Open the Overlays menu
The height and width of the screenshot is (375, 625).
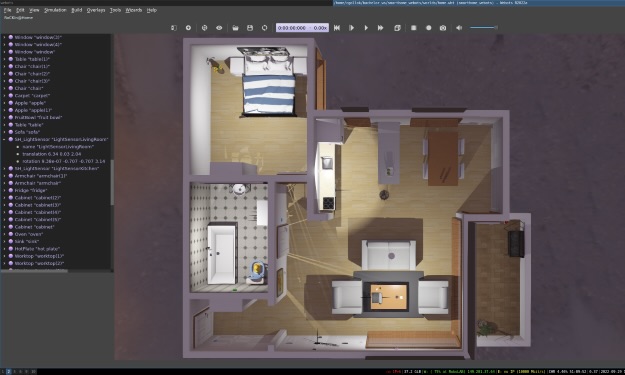coord(96,10)
